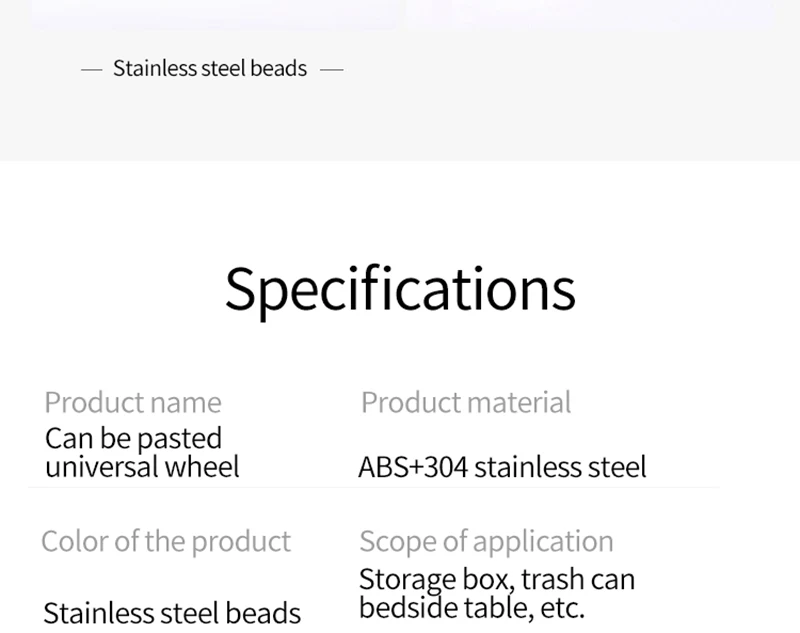800x633 pixels.
Task: Click the top-left product image strip
Action: coord(215,13)
